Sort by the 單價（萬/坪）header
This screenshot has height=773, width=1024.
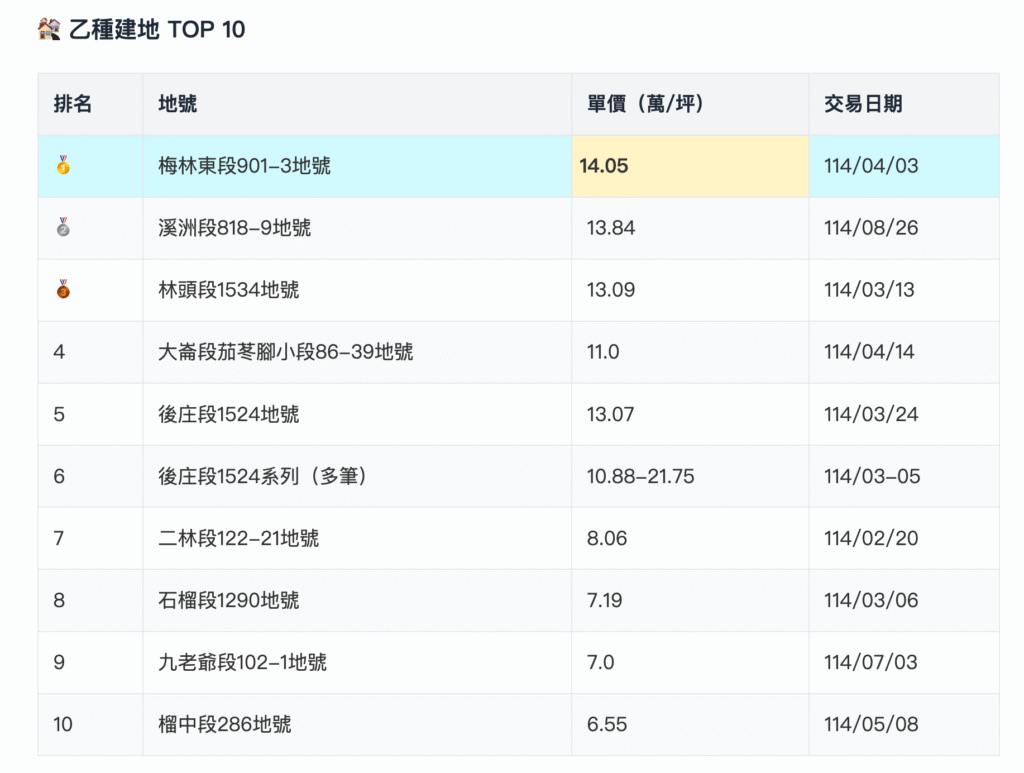point(645,103)
